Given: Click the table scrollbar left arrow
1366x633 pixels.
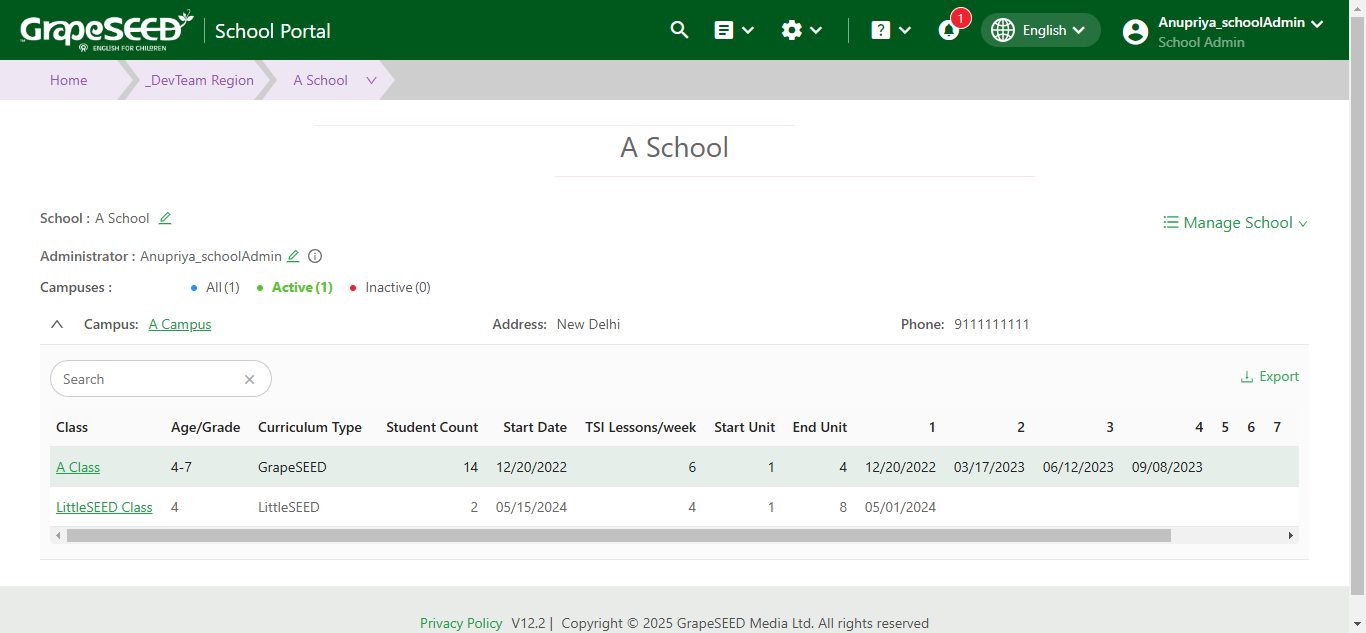Looking at the screenshot, I should point(58,536).
